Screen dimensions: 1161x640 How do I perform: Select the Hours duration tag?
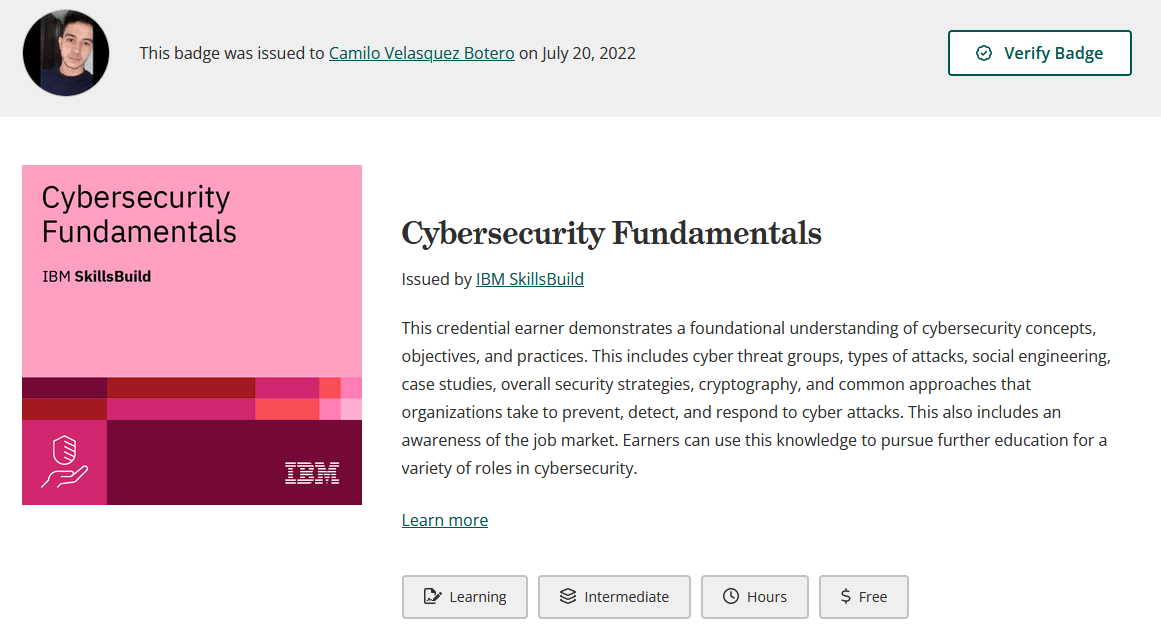[755, 597]
